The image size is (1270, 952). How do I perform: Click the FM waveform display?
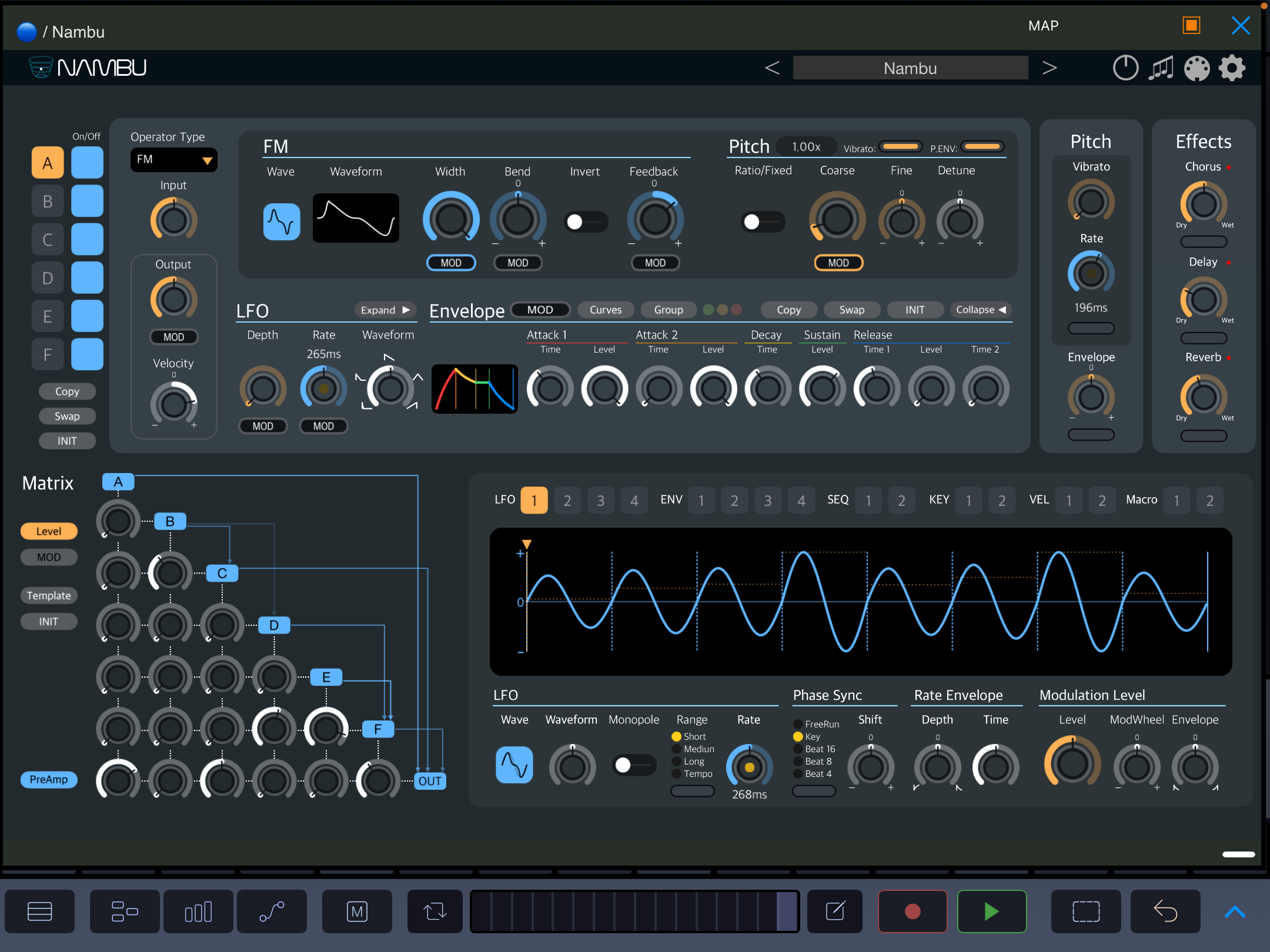pos(356,218)
